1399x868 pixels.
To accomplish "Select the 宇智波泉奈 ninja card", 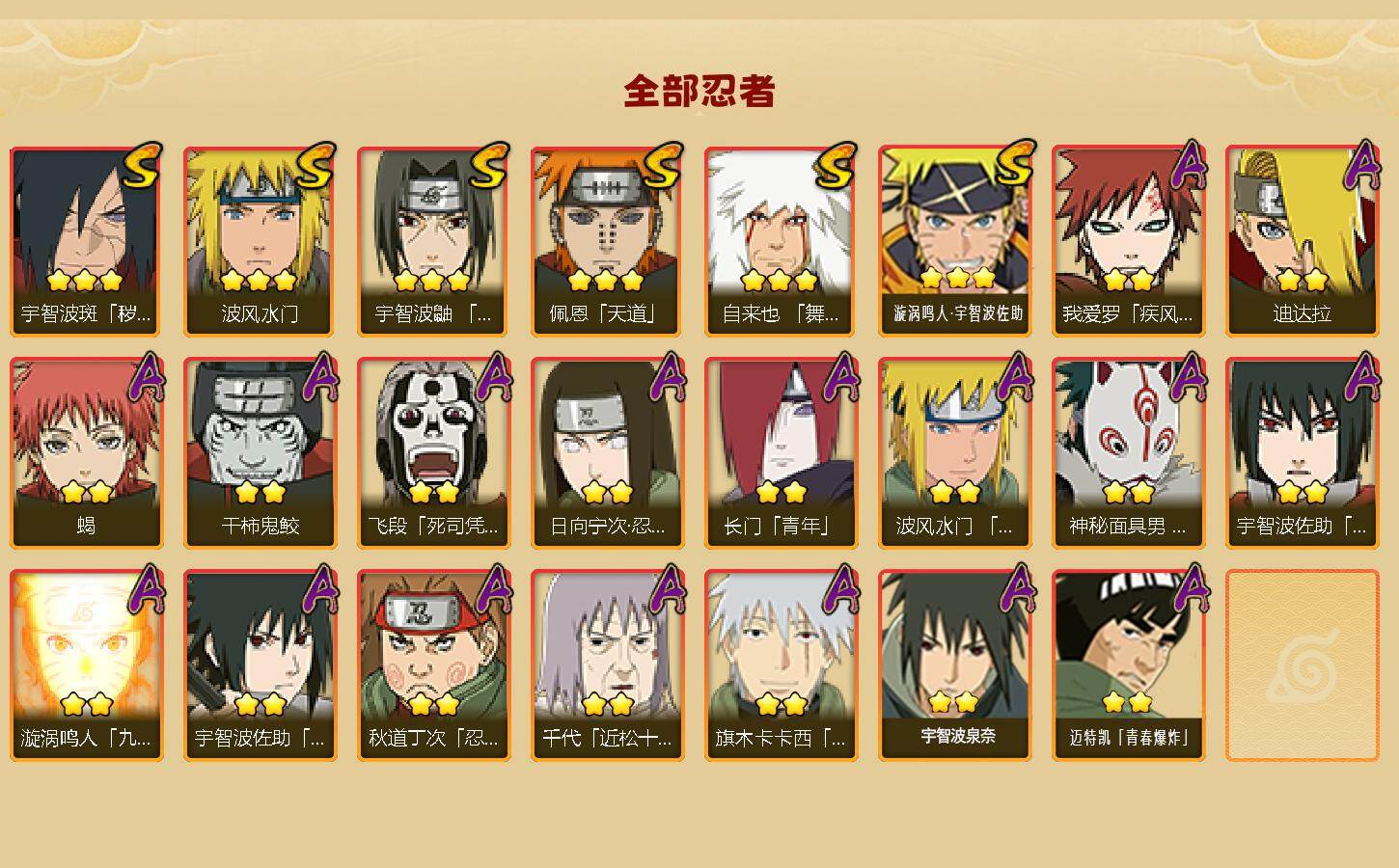I will 954,665.
